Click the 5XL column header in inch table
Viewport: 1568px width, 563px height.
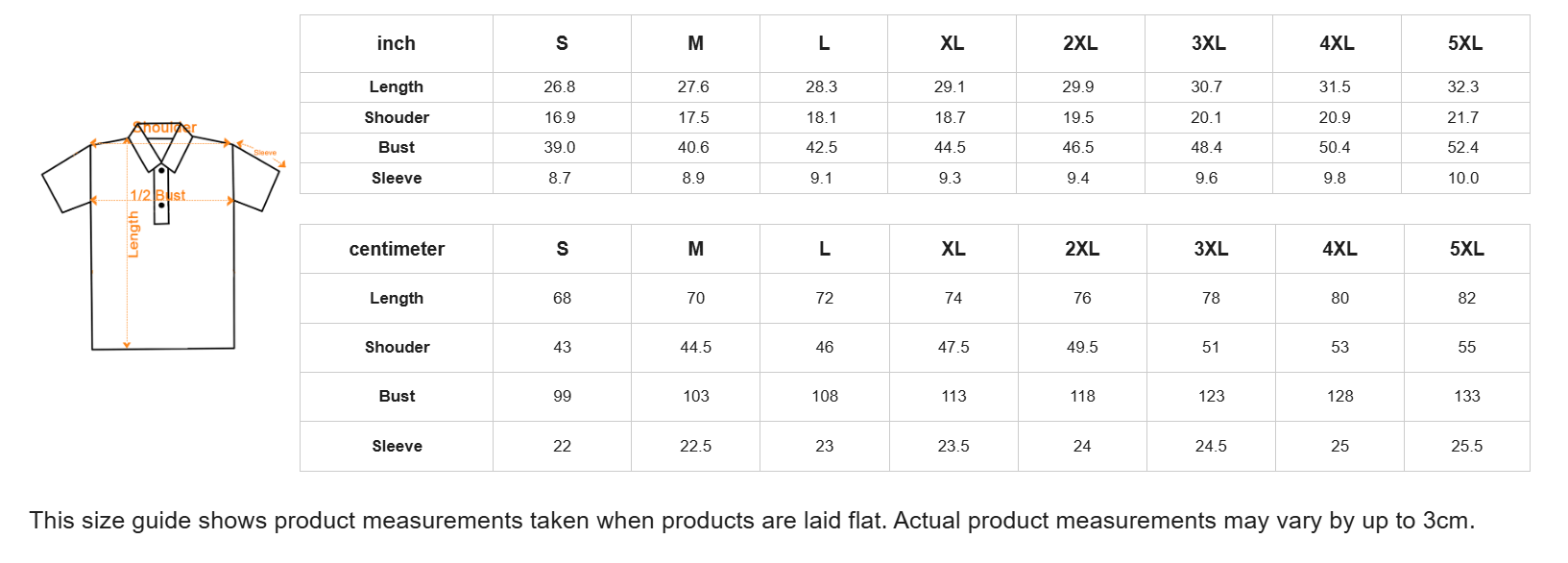1464,43
